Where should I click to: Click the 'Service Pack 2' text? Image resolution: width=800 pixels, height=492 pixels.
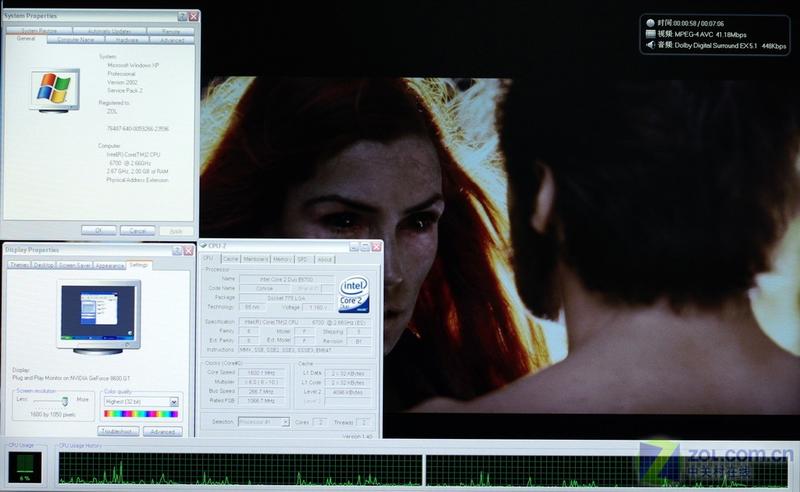[x=124, y=90]
